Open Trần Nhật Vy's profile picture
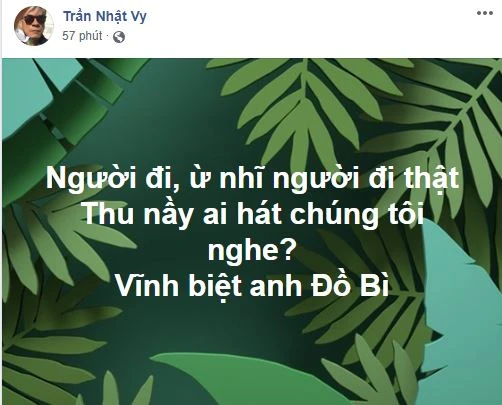502x405 pixels. pos(34,26)
